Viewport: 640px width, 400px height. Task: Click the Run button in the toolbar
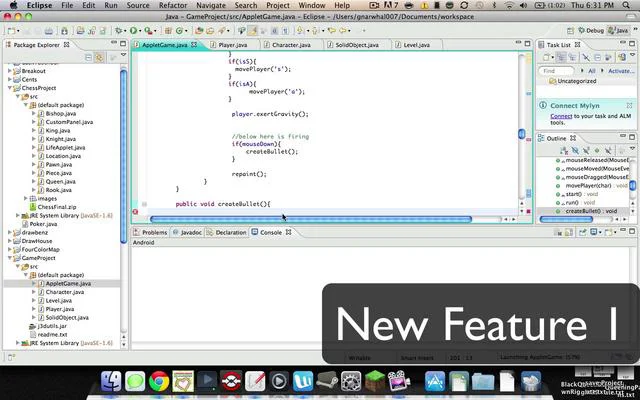point(133,31)
